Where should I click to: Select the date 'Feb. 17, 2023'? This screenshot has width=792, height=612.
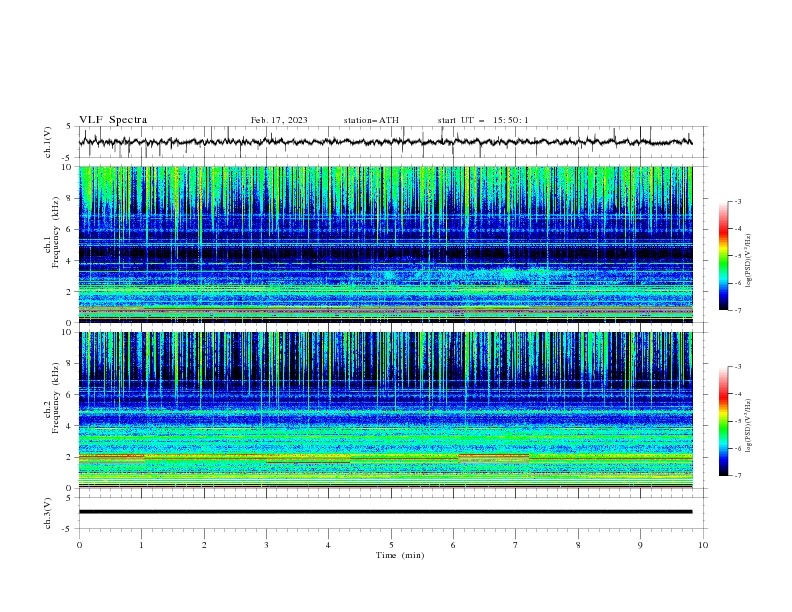coord(279,120)
